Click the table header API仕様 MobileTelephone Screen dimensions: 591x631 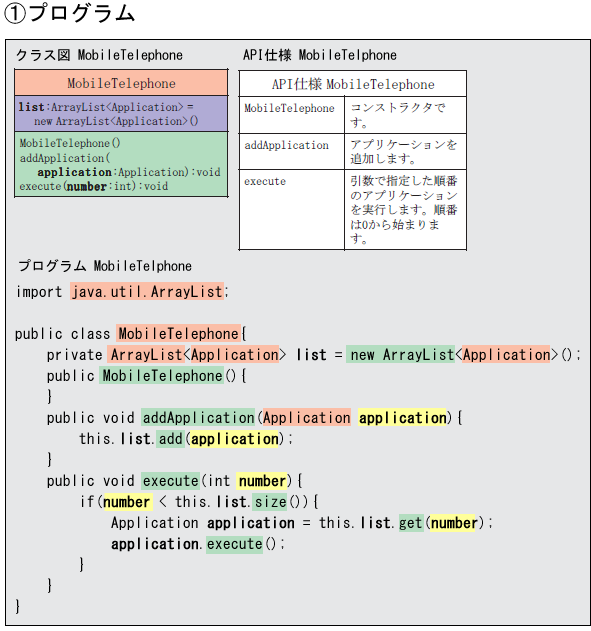pyautogui.click(x=353, y=84)
